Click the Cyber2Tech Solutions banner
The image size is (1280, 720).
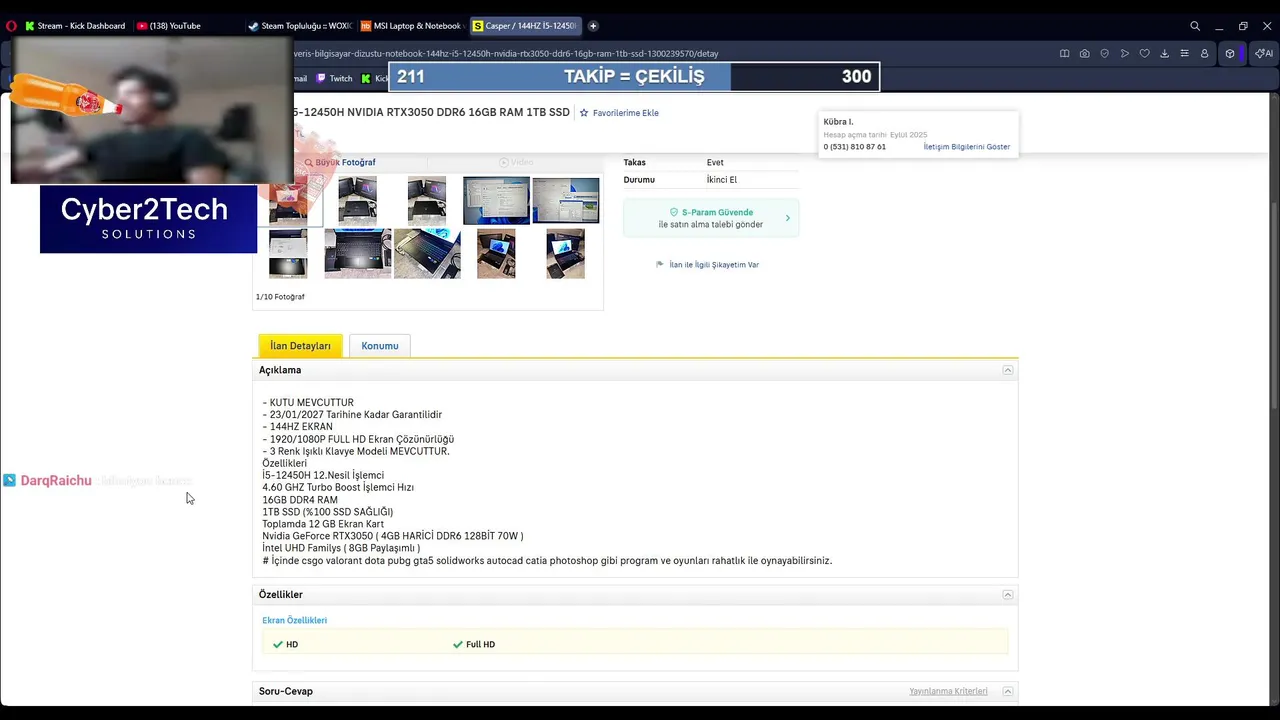[x=148, y=219]
